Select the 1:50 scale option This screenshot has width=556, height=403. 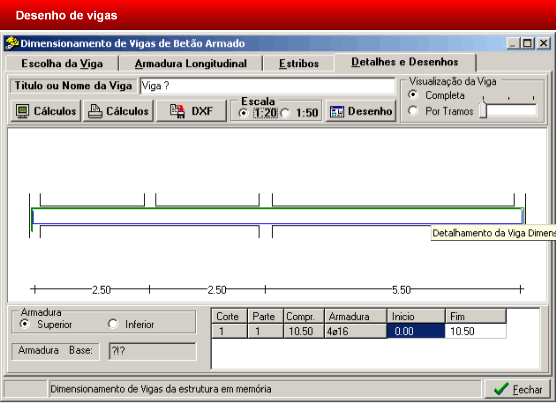pyautogui.click(x=285, y=113)
